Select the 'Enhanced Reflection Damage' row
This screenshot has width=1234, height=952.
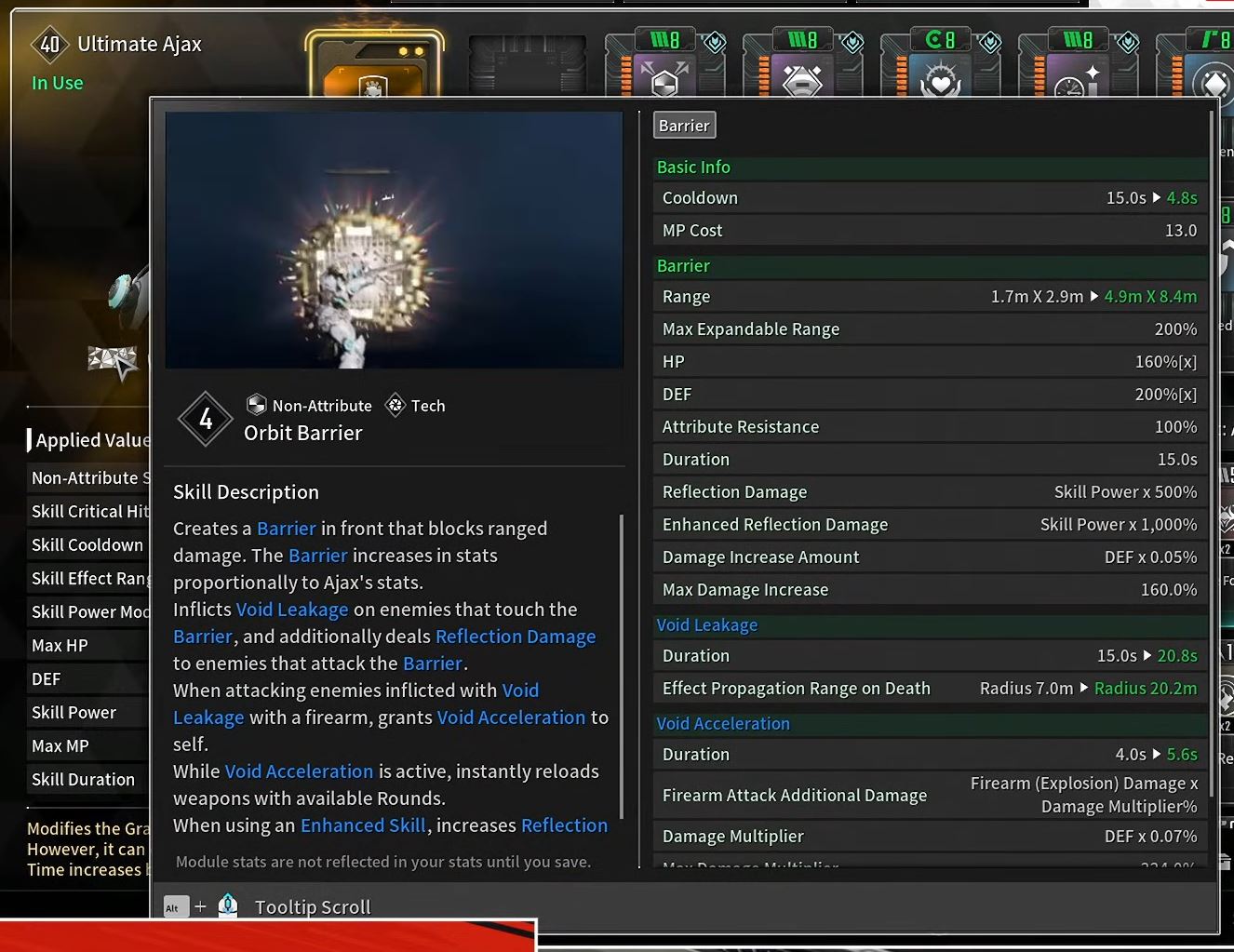point(930,525)
